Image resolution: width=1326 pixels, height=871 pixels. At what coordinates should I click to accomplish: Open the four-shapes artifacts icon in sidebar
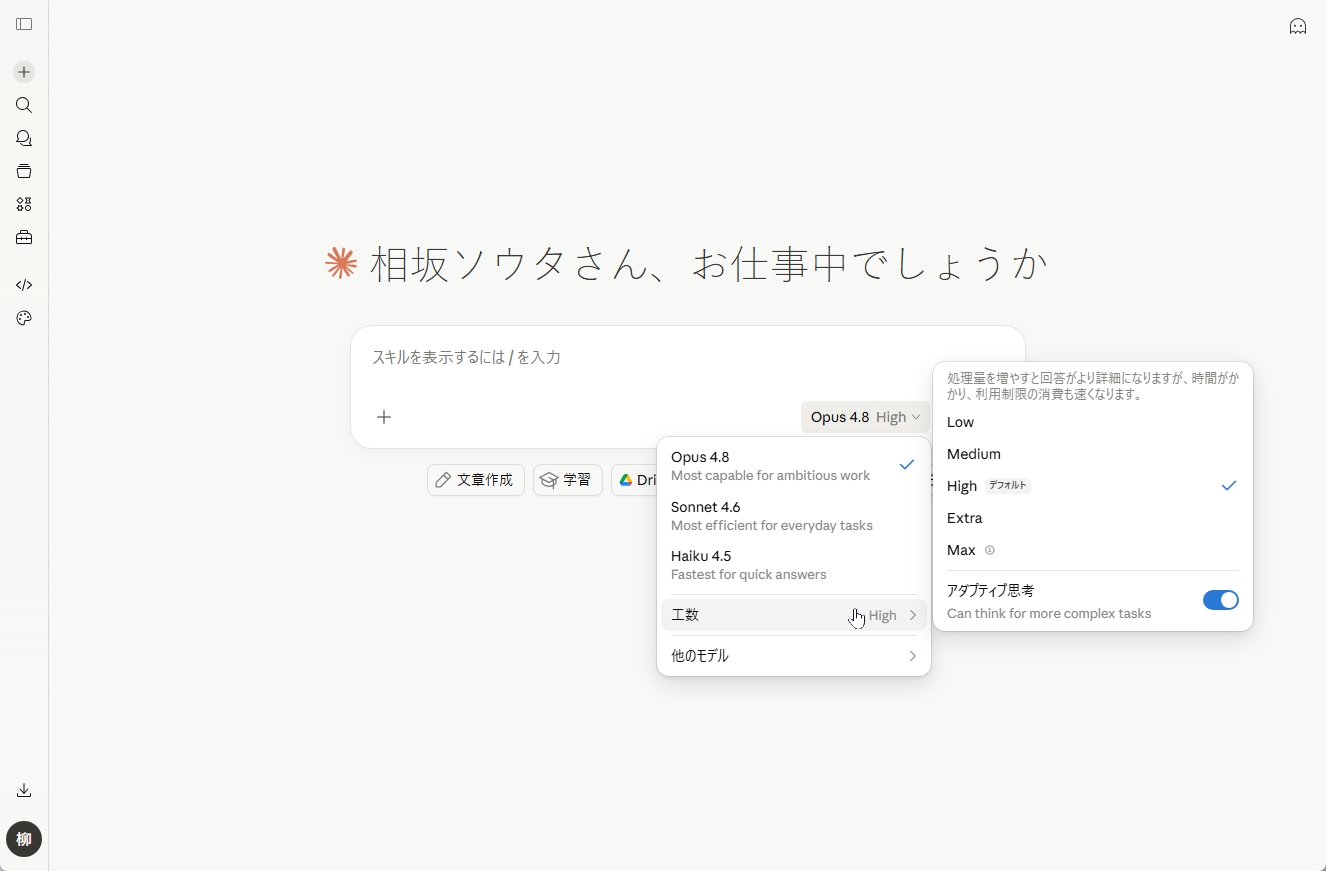(x=24, y=204)
